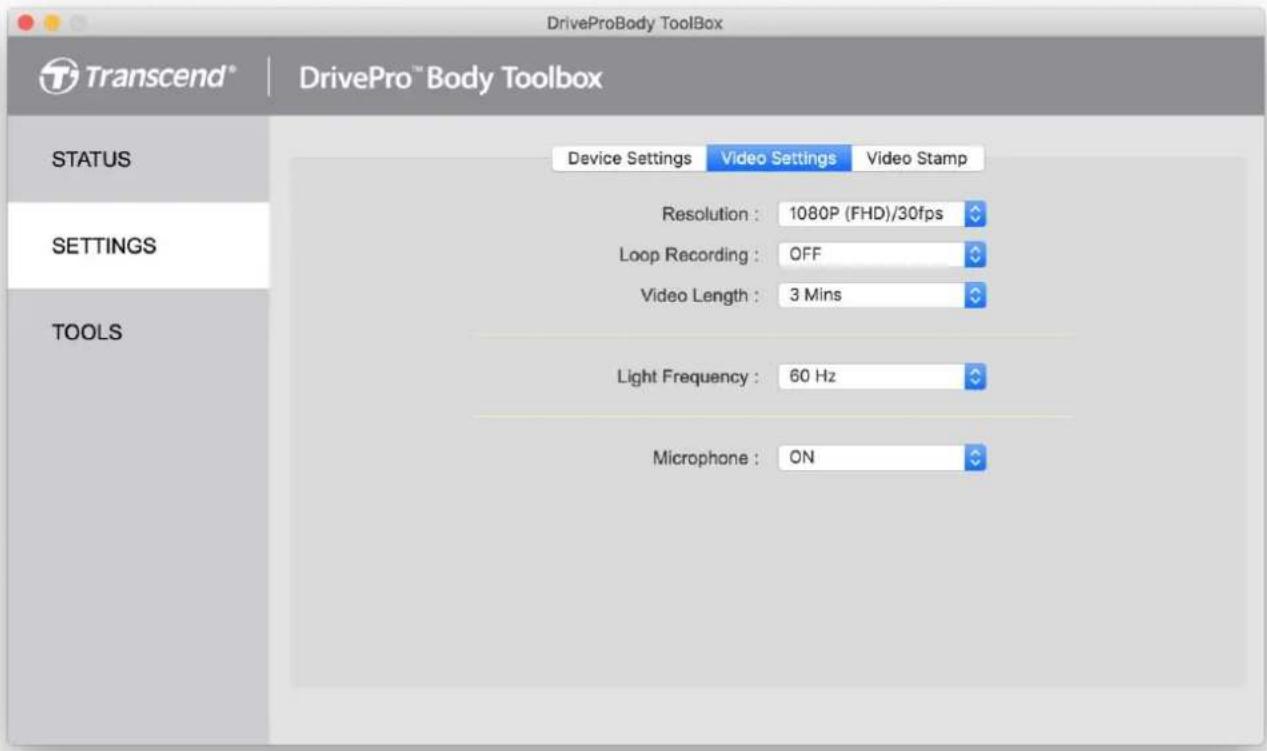The height and width of the screenshot is (751, 1267).
Task: Select SETTINGS in the sidebar
Action: tap(138, 246)
